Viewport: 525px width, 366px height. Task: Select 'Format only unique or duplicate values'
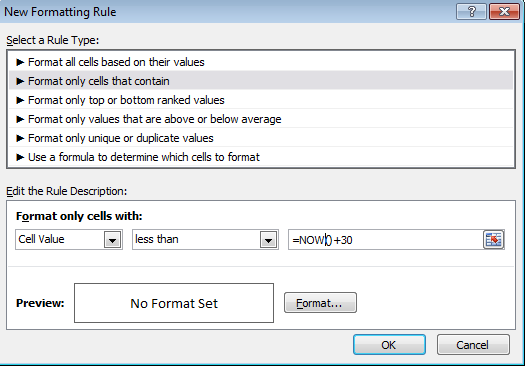261,138
